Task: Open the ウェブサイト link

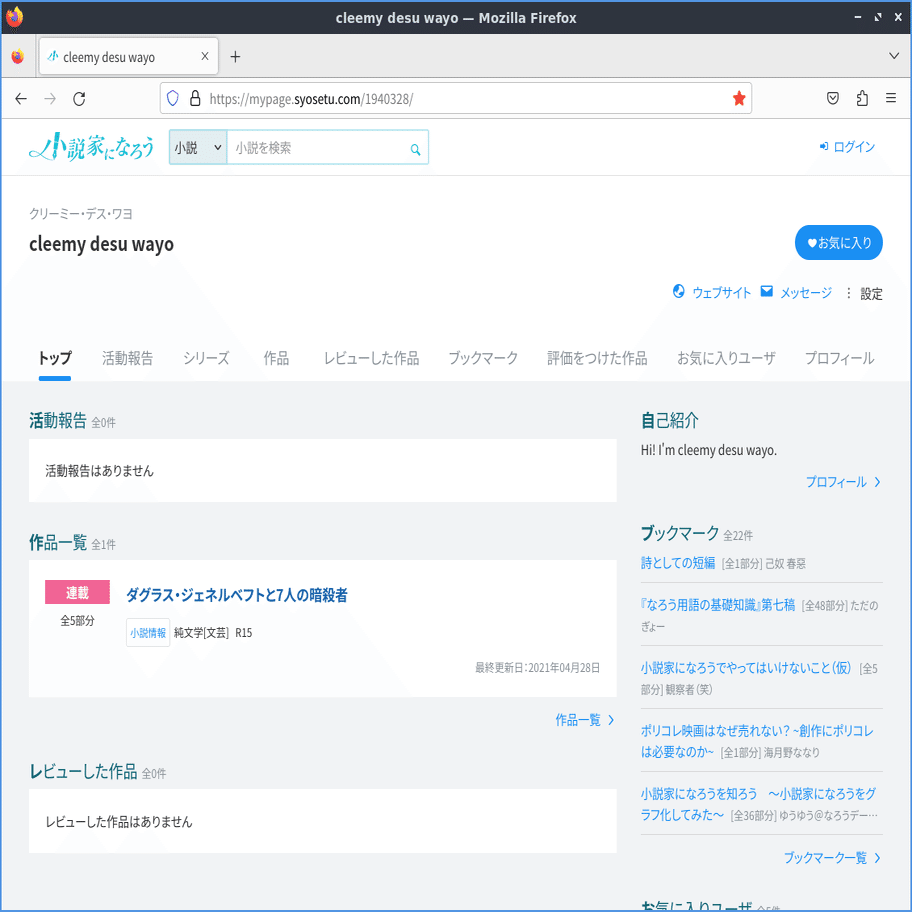Action: pos(711,293)
